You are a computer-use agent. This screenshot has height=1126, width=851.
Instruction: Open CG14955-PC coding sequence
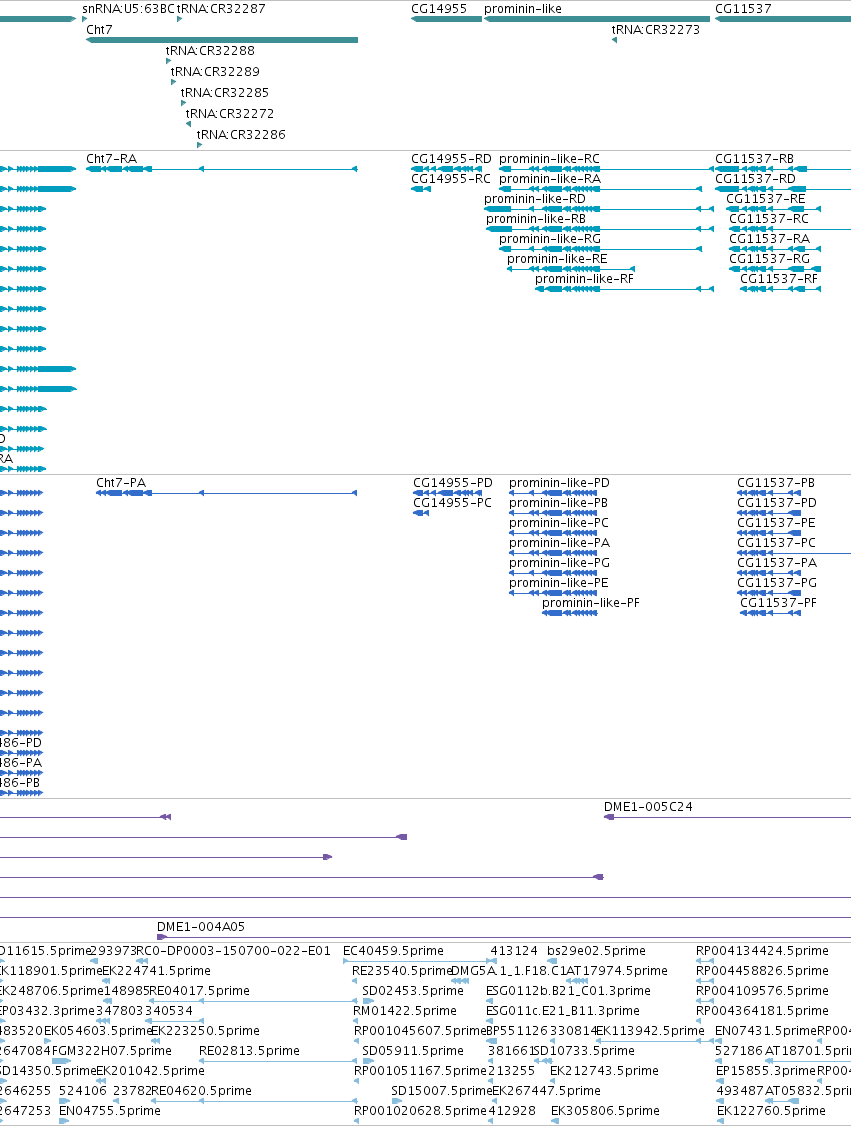pyautogui.click(x=452, y=503)
